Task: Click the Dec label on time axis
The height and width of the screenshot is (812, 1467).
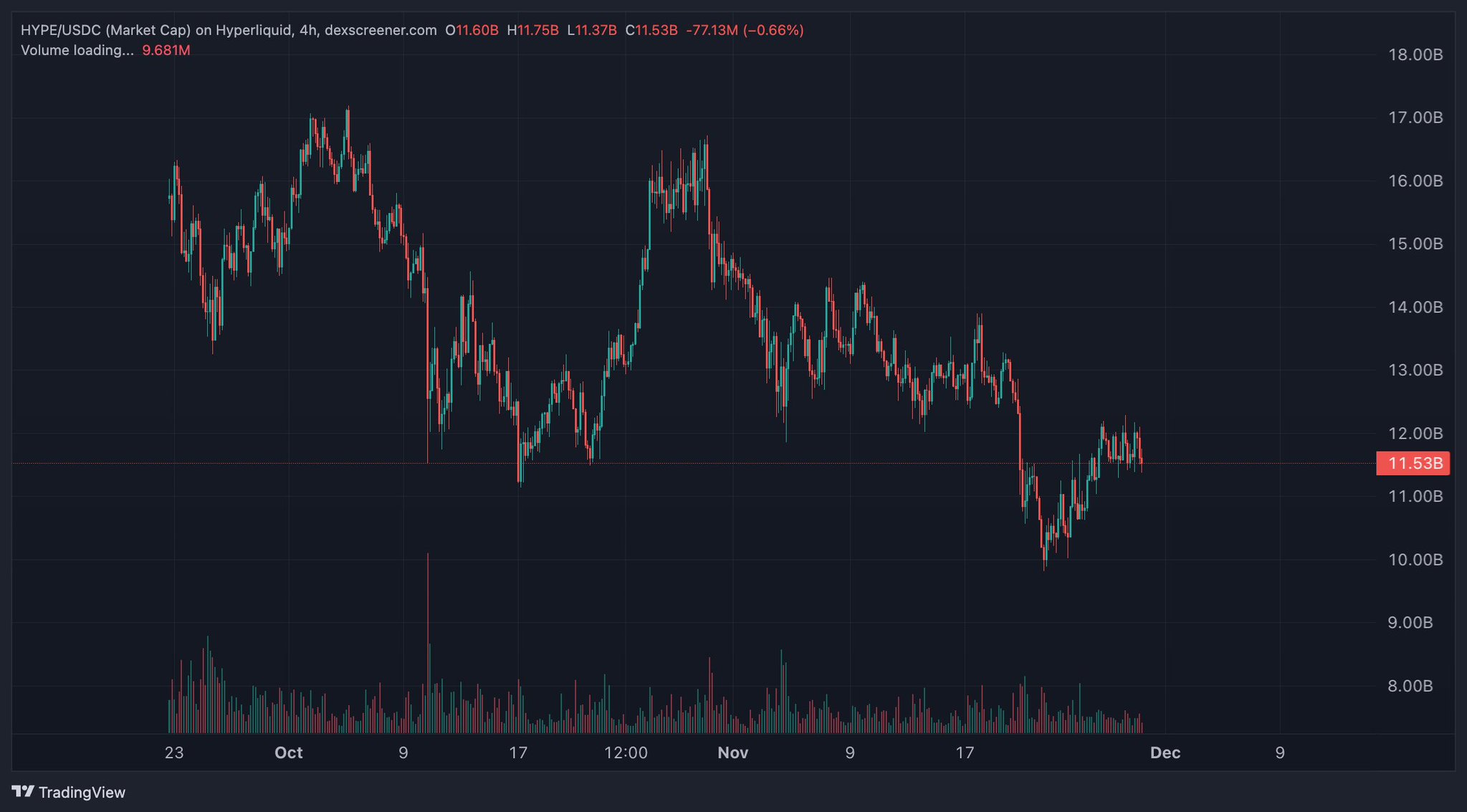Action: tap(1165, 753)
